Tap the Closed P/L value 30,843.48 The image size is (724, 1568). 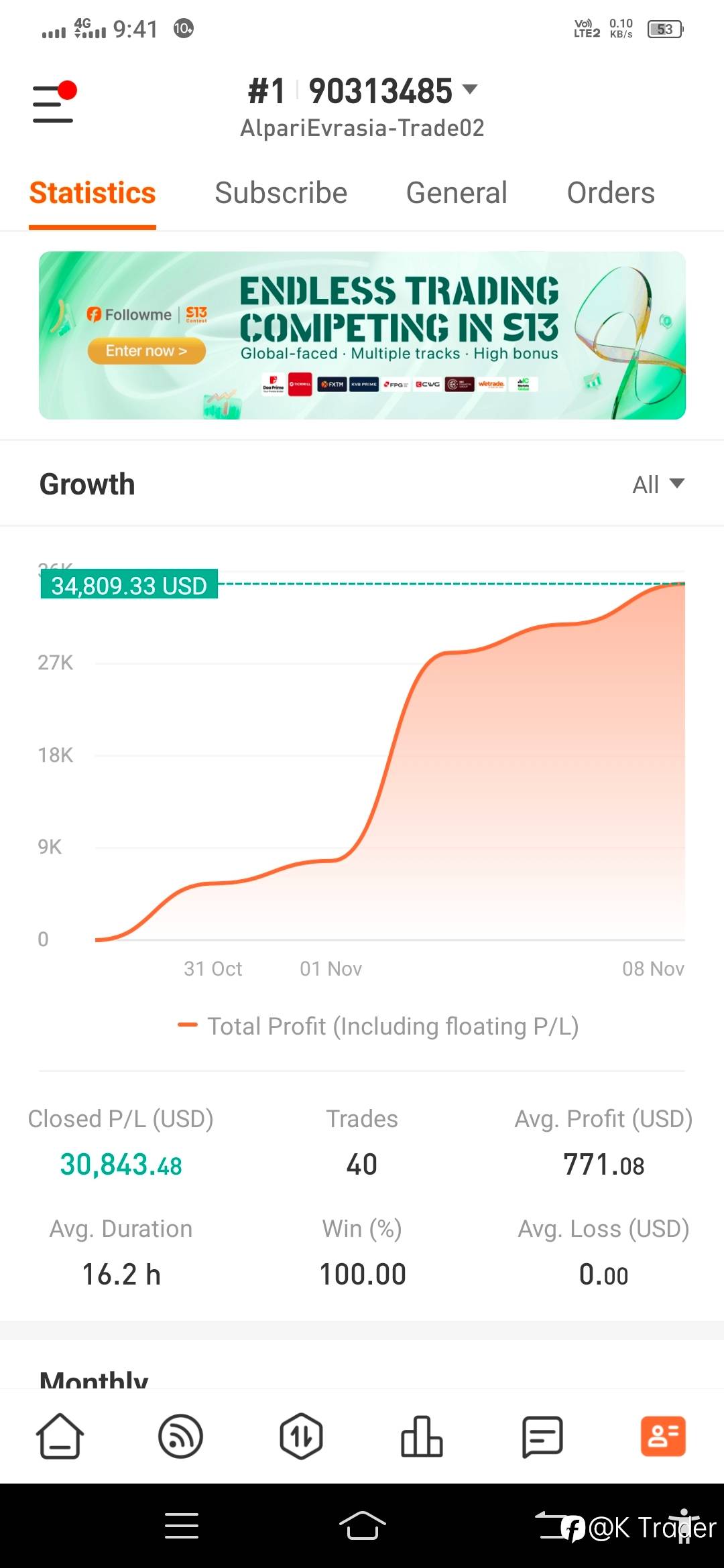click(121, 1165)
